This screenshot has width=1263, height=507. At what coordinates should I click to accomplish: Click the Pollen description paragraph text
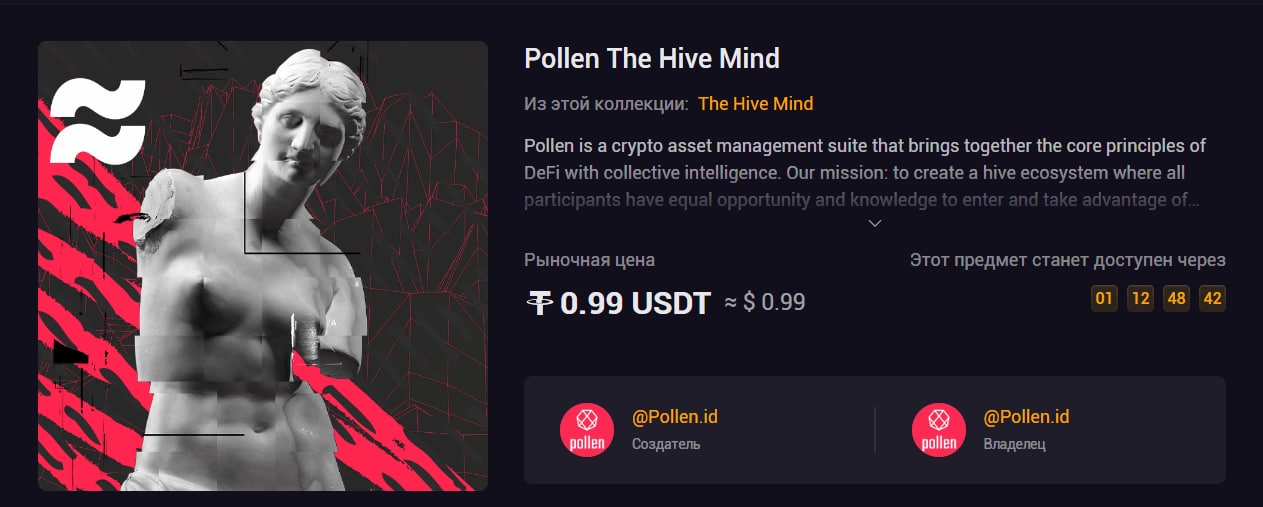point(865,172)
